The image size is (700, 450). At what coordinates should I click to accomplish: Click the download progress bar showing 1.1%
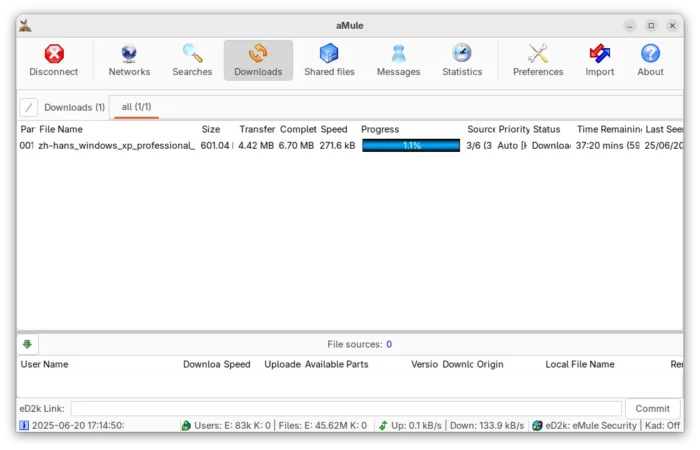coord(411,146)
